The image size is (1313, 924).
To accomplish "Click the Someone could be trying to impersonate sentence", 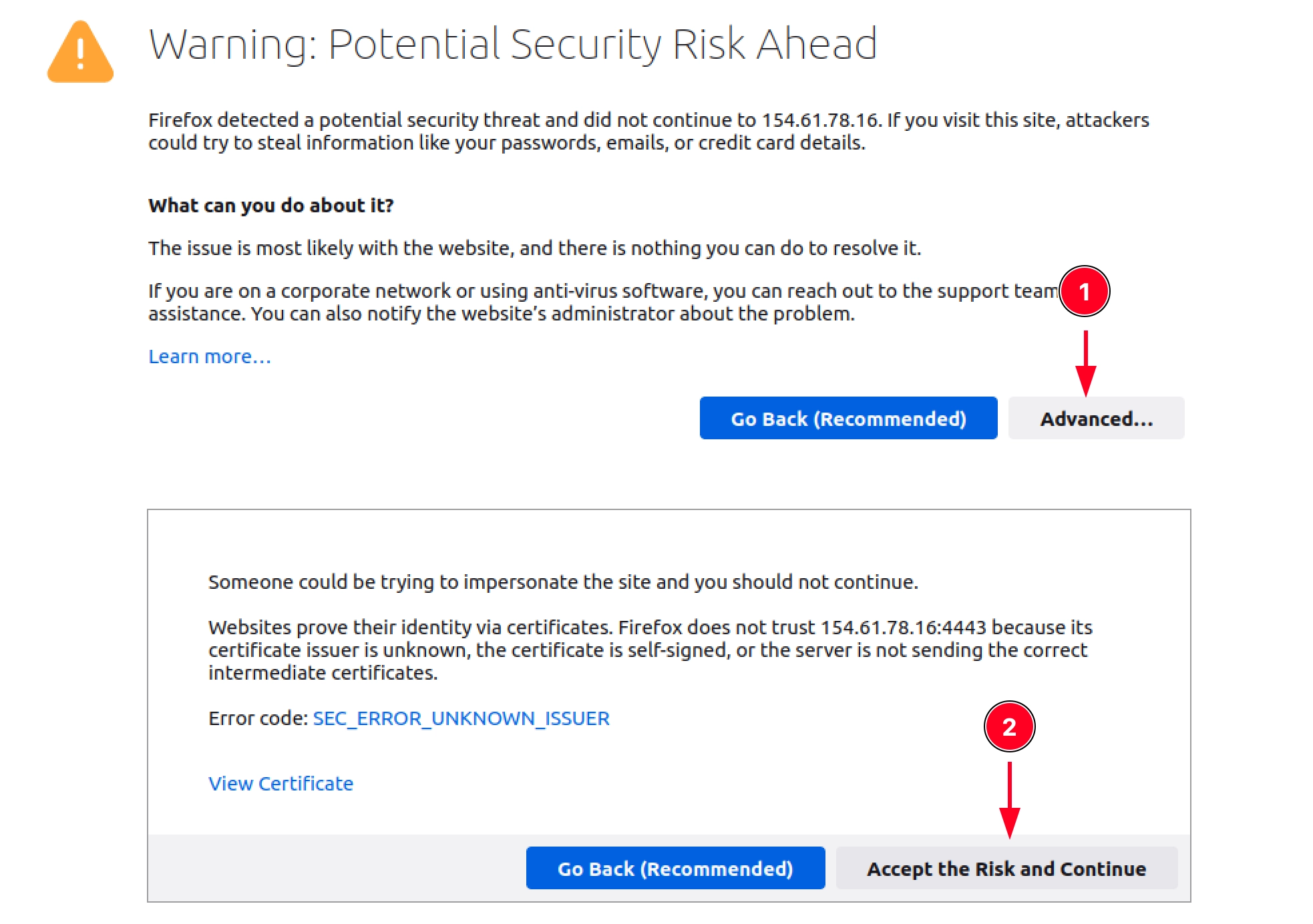I will (563, 582).
